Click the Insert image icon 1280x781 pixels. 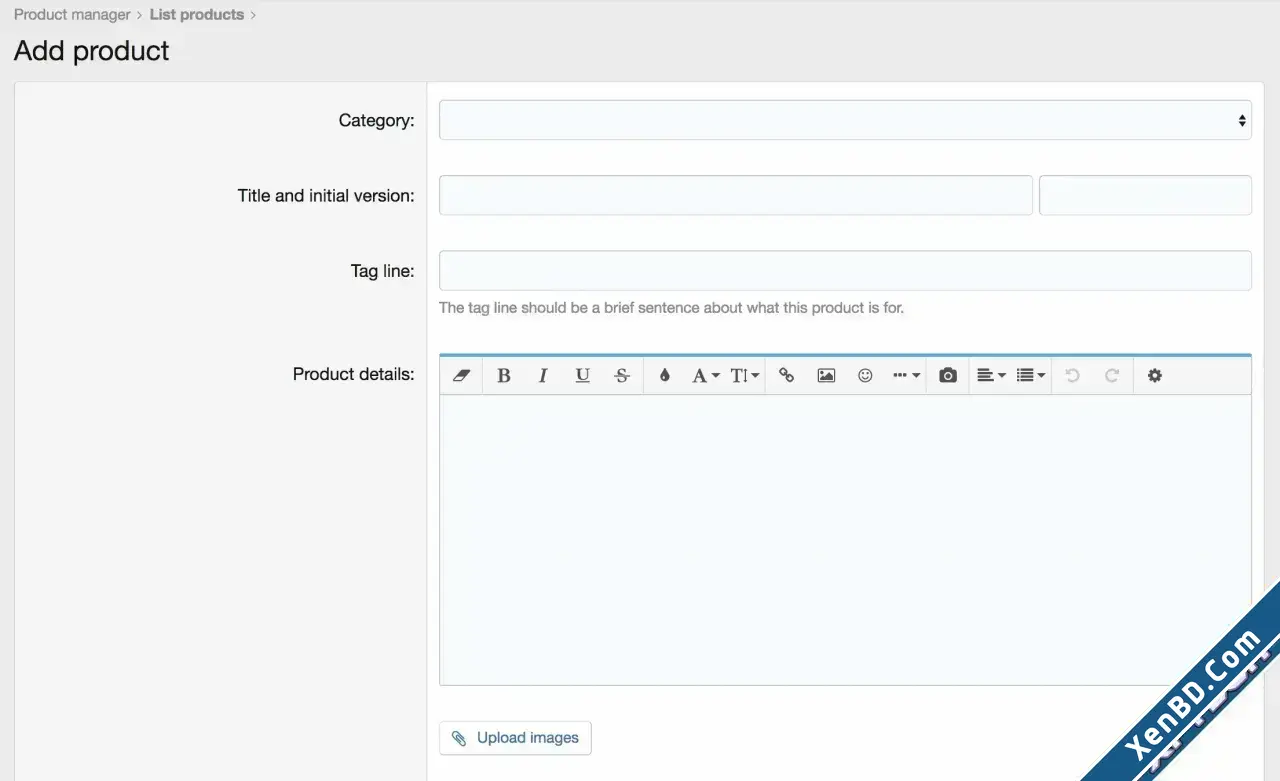tap(826, 376)
